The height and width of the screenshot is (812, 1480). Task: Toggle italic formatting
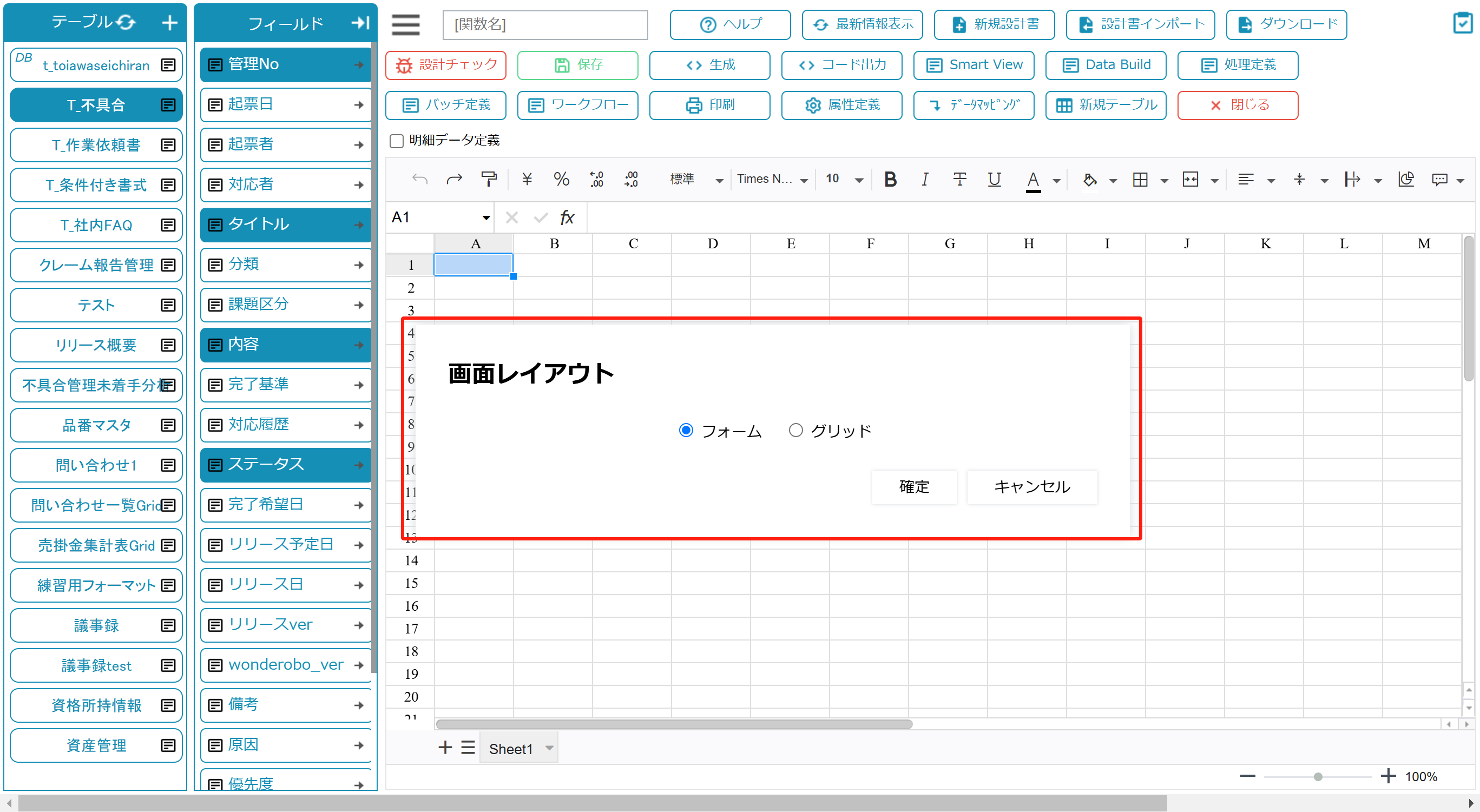pos(925,180)
